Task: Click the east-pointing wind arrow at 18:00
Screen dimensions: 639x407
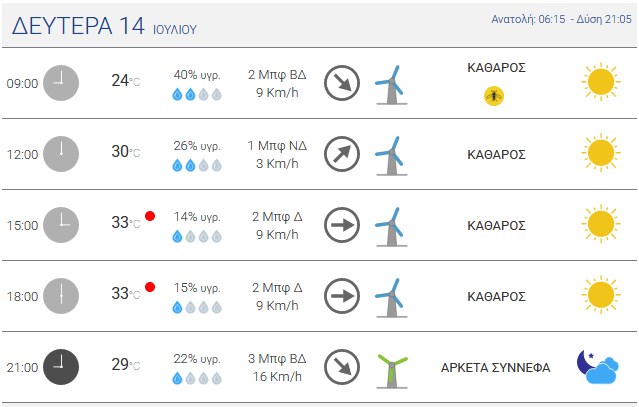Action: 342,296
